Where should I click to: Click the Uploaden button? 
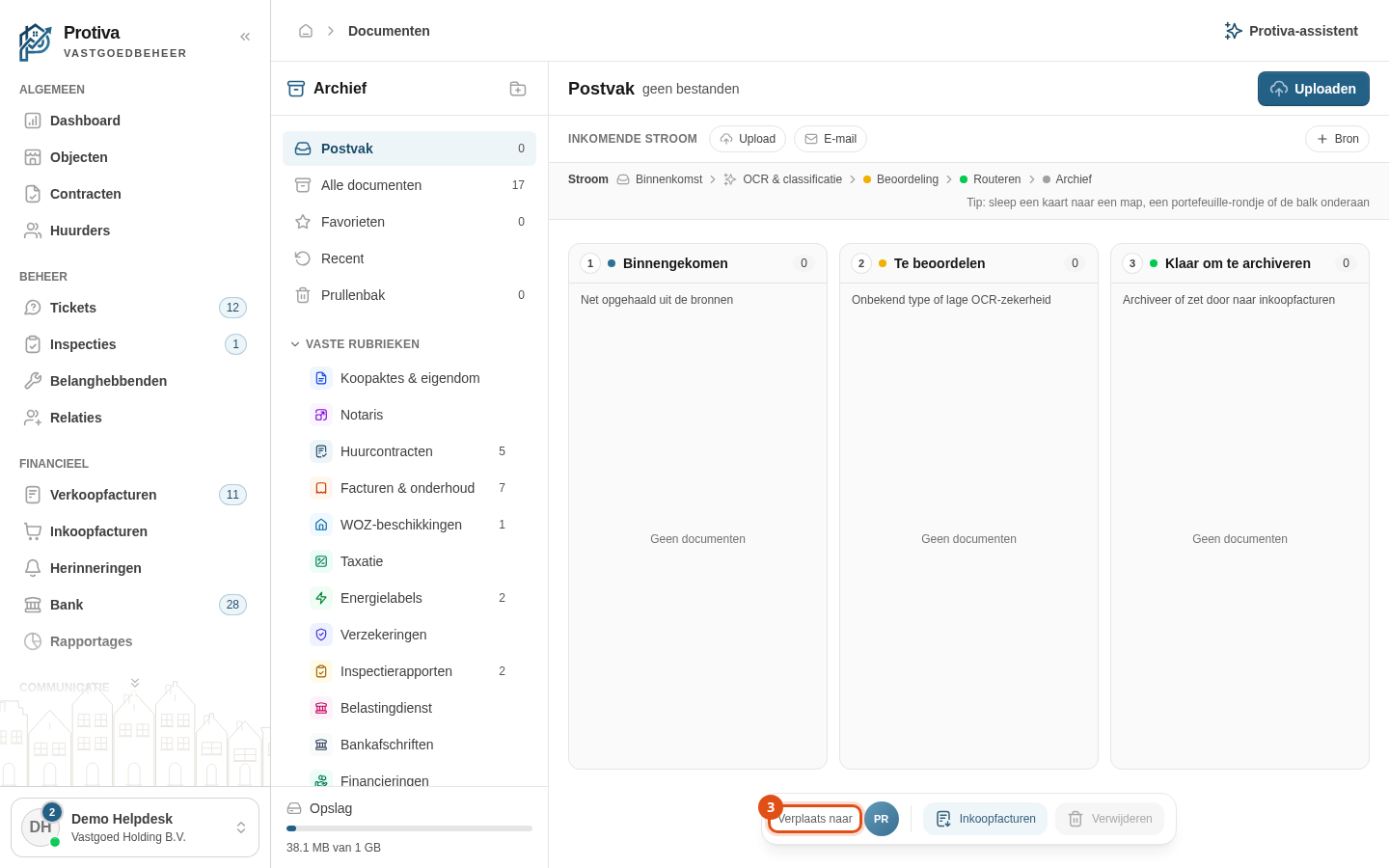click(x=1314, y=89)
